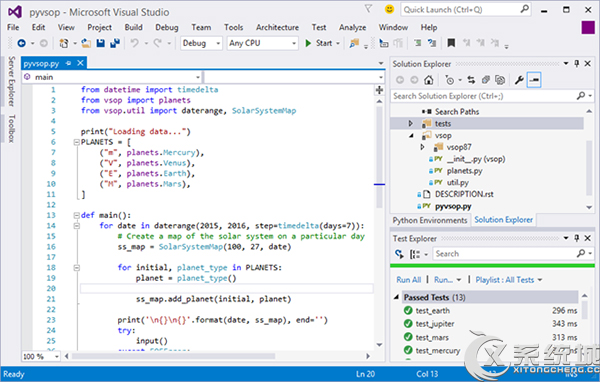Click the feedback smiley face icon
This screenshot has width=600, height=382.
tap(389, 9)
